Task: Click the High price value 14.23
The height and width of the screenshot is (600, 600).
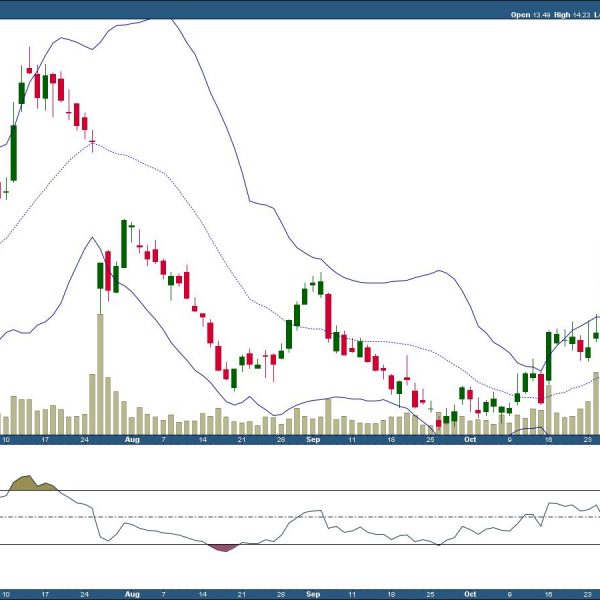Action: click(x=582, y=15)
